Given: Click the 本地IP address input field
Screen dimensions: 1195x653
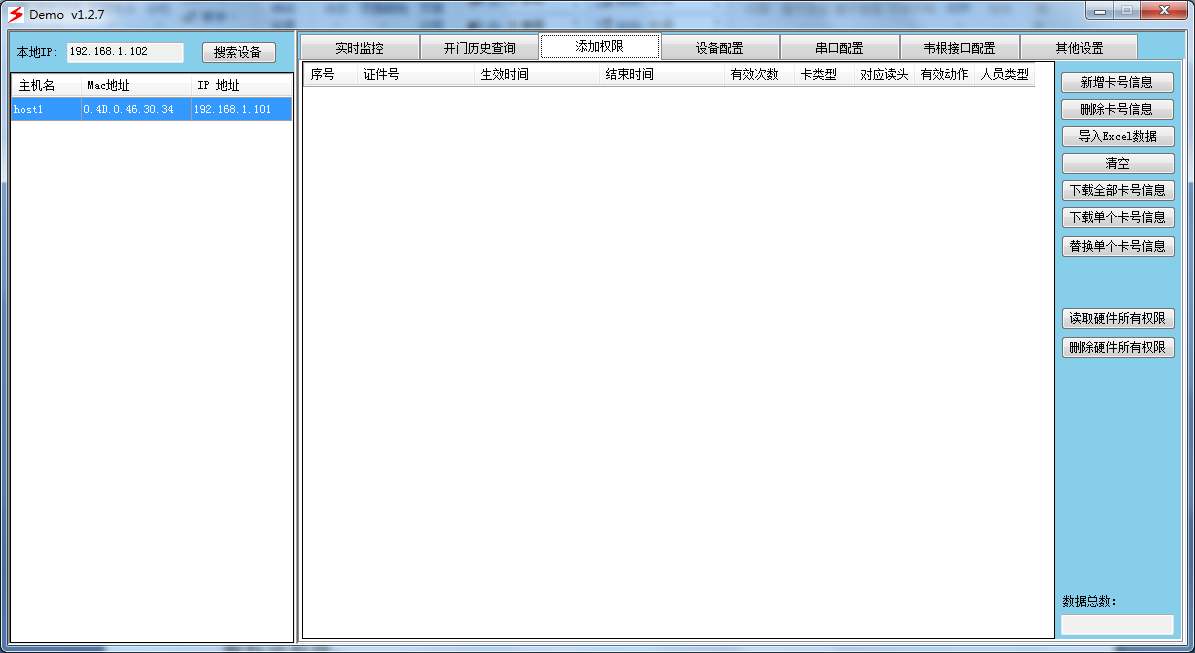Looking at the screenshot, I should [125, 52].
